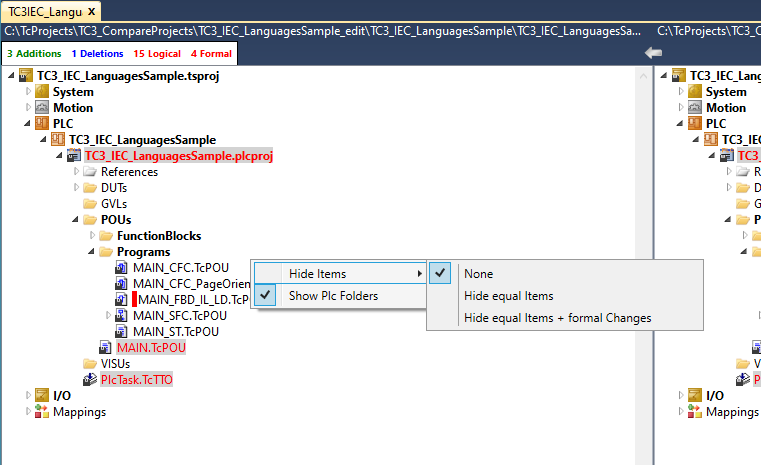Click the Motion node icon in left tree
761x465 pixels.
tap(42, 108)
